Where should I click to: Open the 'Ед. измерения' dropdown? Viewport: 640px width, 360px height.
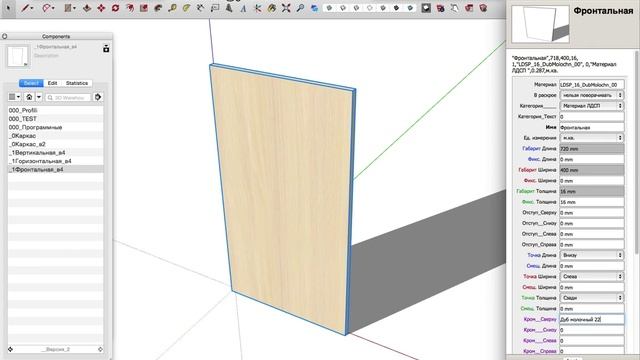tap(591, 138)
